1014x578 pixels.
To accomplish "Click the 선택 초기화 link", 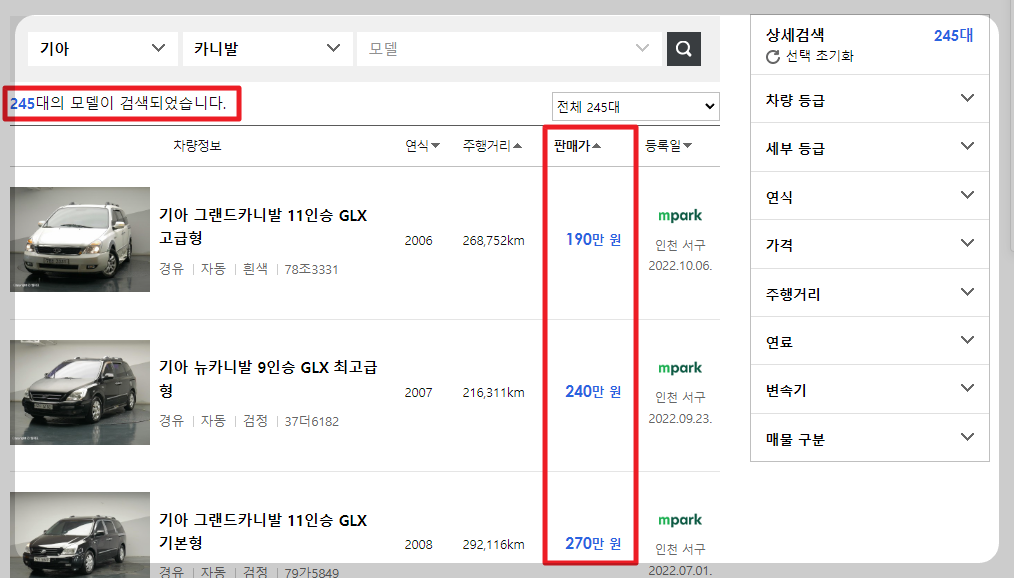I will [819, 56].
